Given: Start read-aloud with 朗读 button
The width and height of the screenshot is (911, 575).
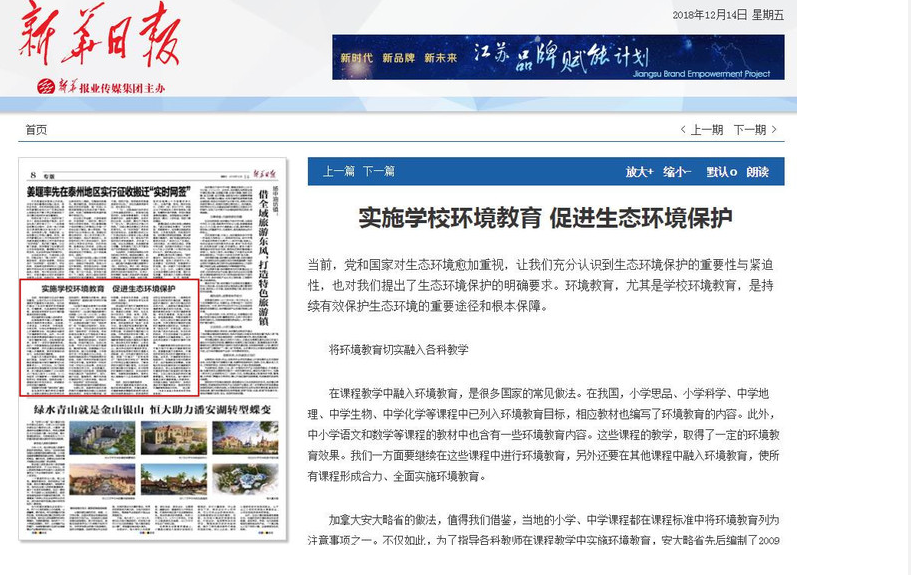Looking at the screenshot, I should click(757, 172).
